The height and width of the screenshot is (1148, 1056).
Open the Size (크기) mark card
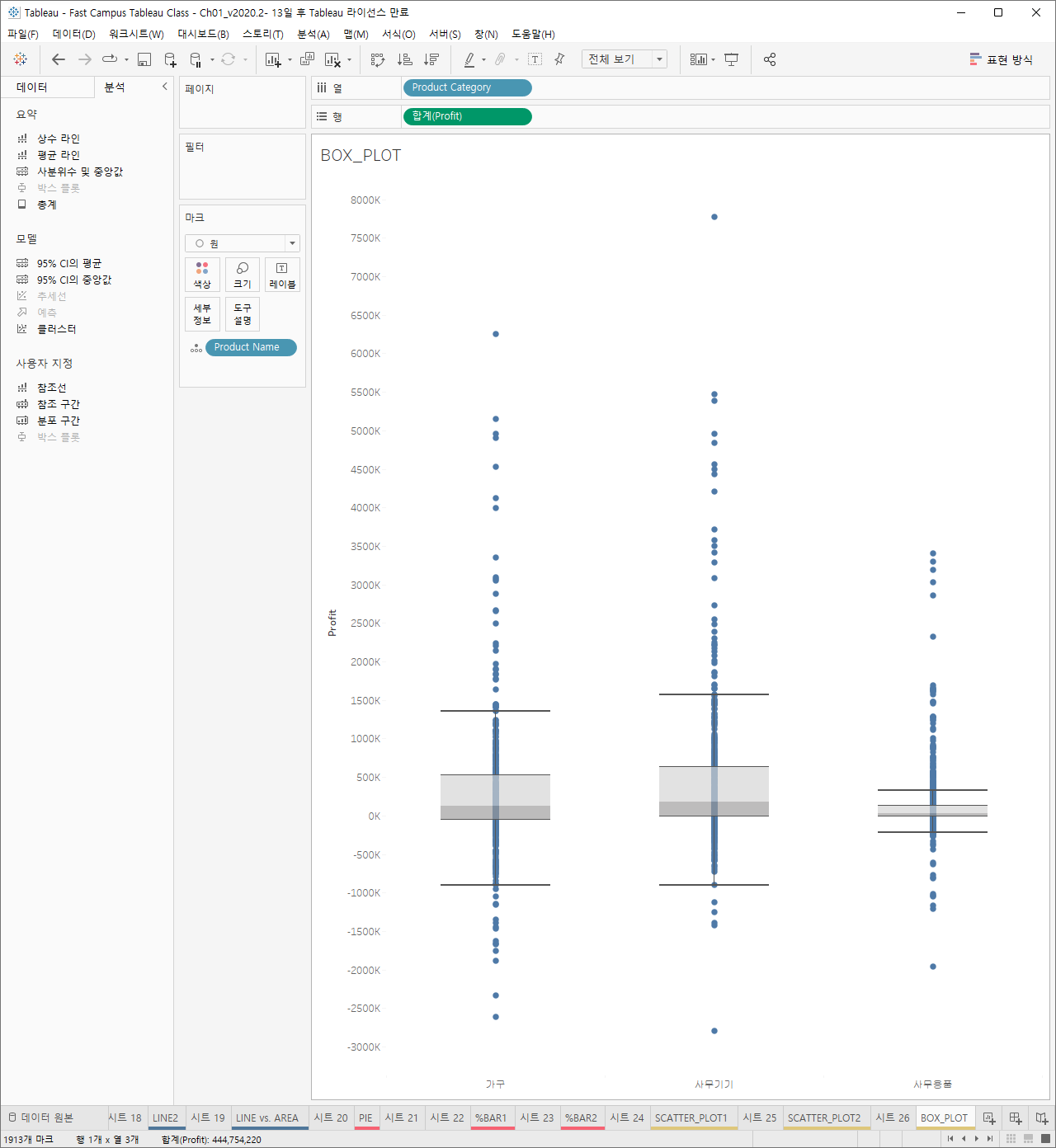coord(243,275)
